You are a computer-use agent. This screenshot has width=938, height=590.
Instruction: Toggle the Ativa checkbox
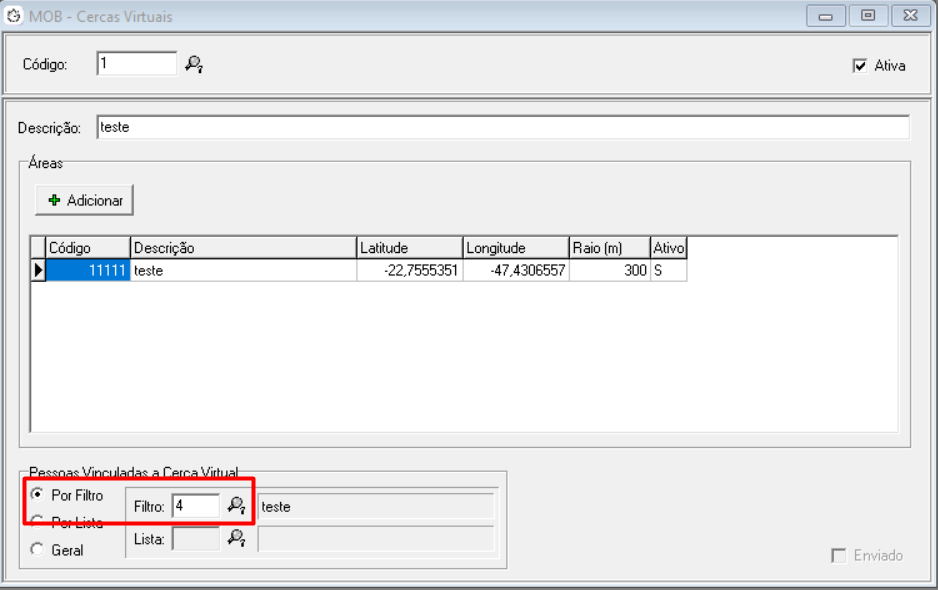860,66
